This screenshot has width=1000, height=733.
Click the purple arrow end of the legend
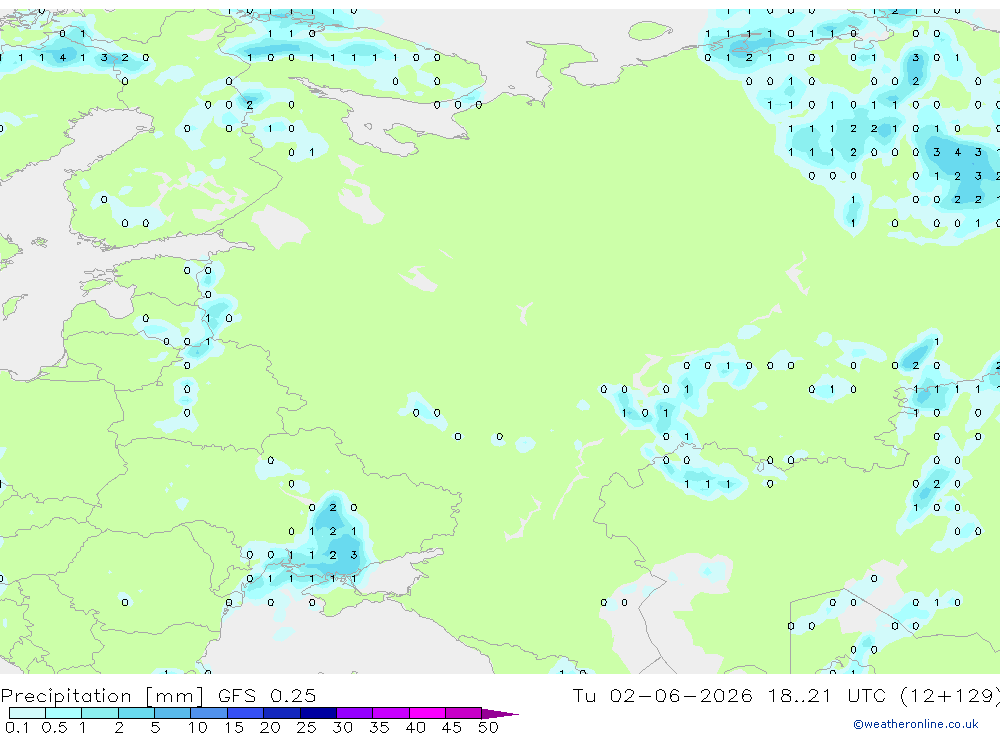coord(500,713)
